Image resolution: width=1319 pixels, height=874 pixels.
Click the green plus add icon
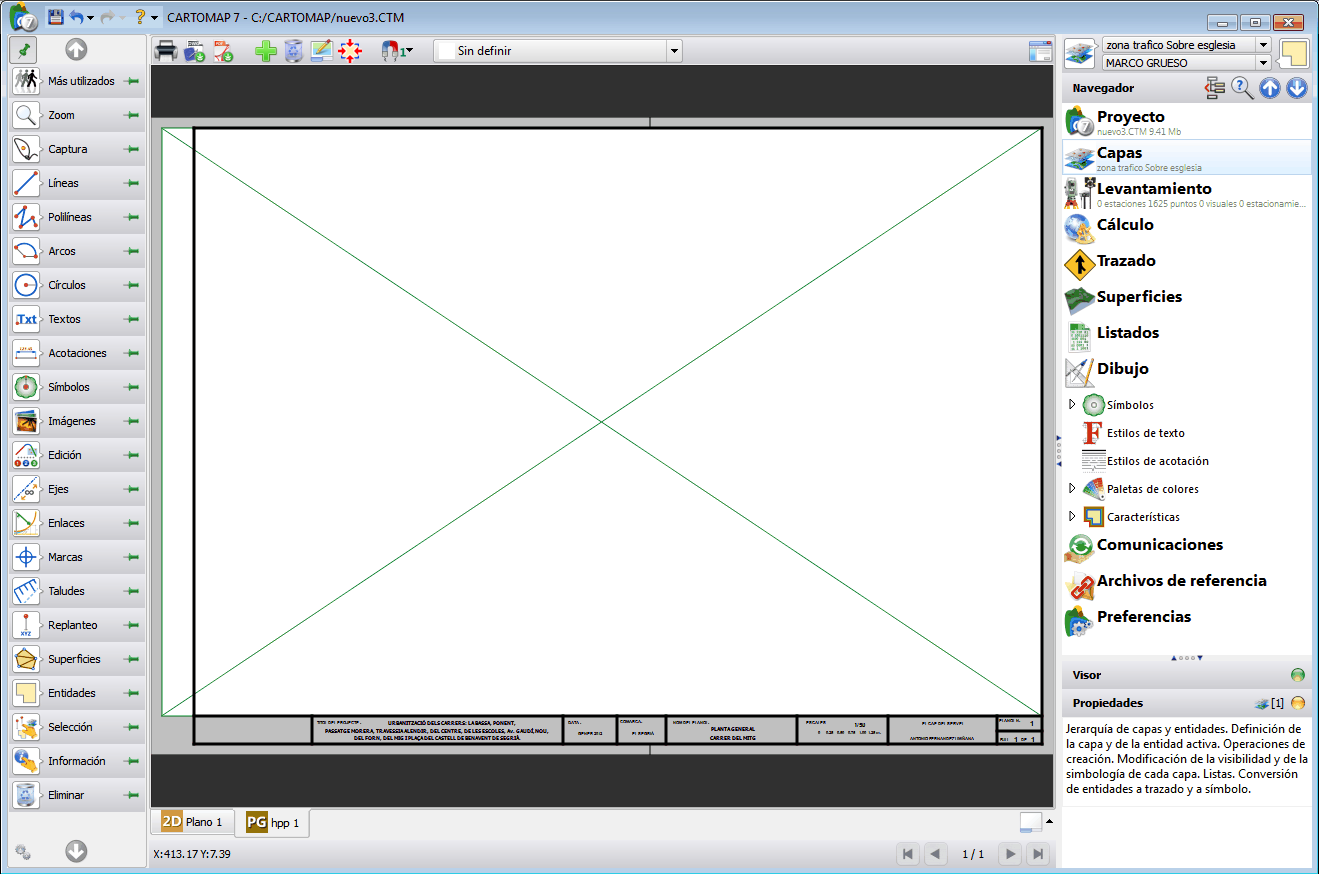(x=265, y=51)
